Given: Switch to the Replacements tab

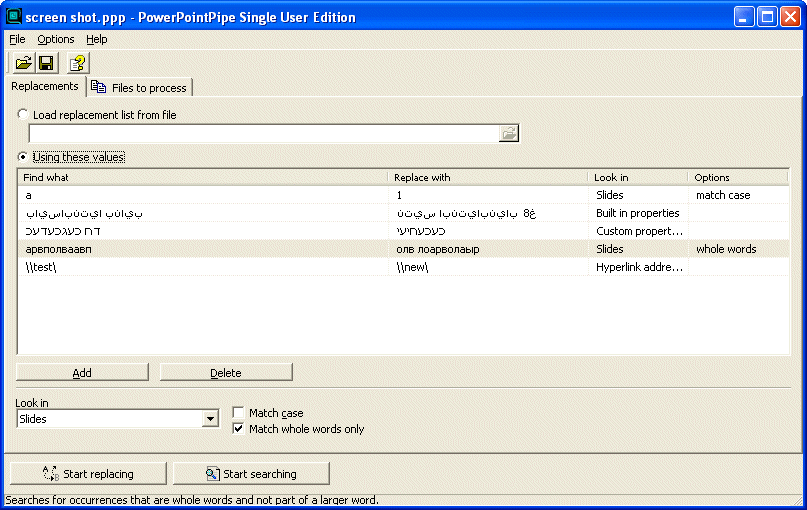Looking at the screenshot, I should tap(45, 86).
